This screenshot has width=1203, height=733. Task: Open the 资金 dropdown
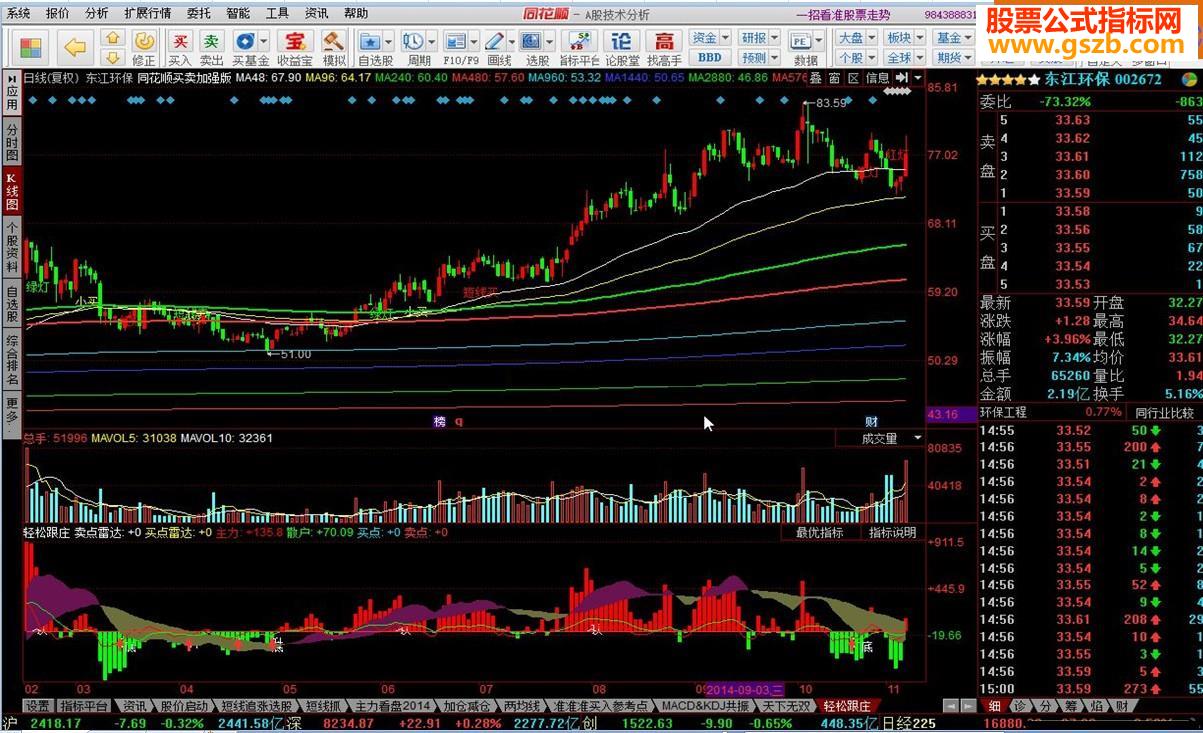coord(709,38)
